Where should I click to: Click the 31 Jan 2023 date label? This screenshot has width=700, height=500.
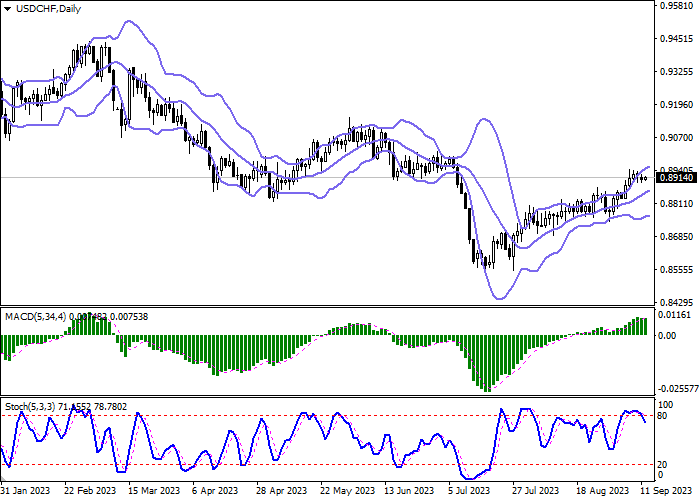click(26, 490)
